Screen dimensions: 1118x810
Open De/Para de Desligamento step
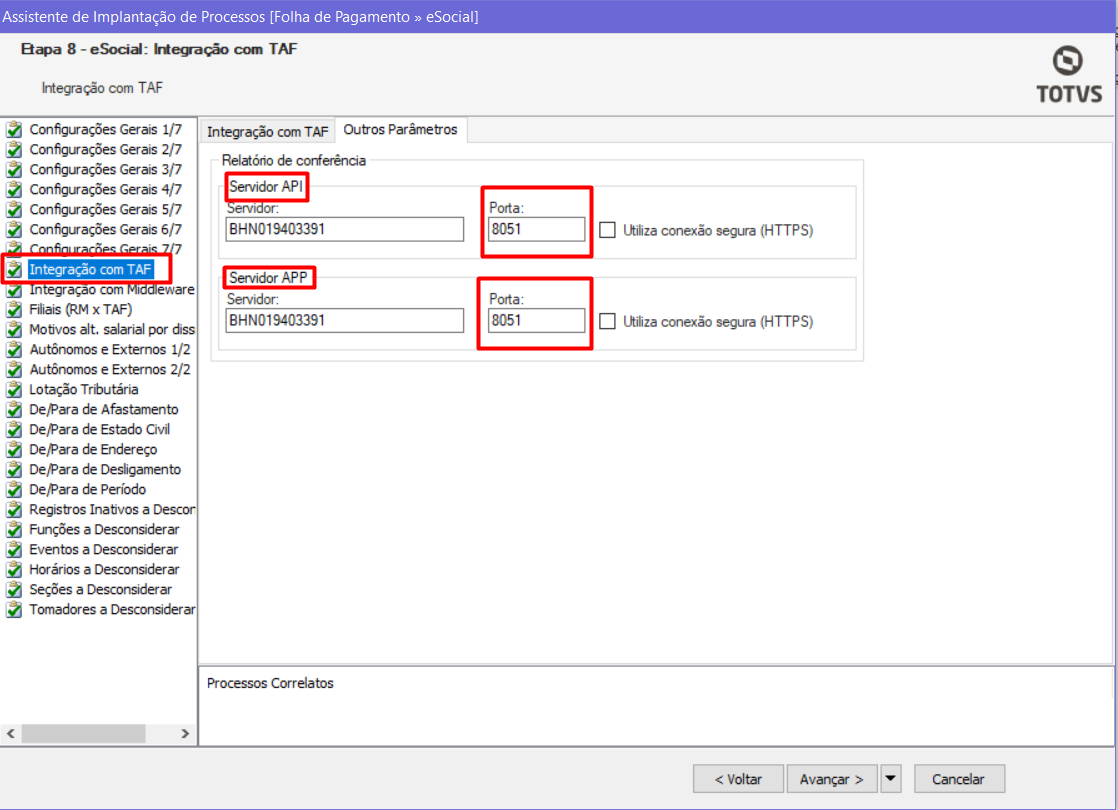pyautogui.click(x=105, y=469)
